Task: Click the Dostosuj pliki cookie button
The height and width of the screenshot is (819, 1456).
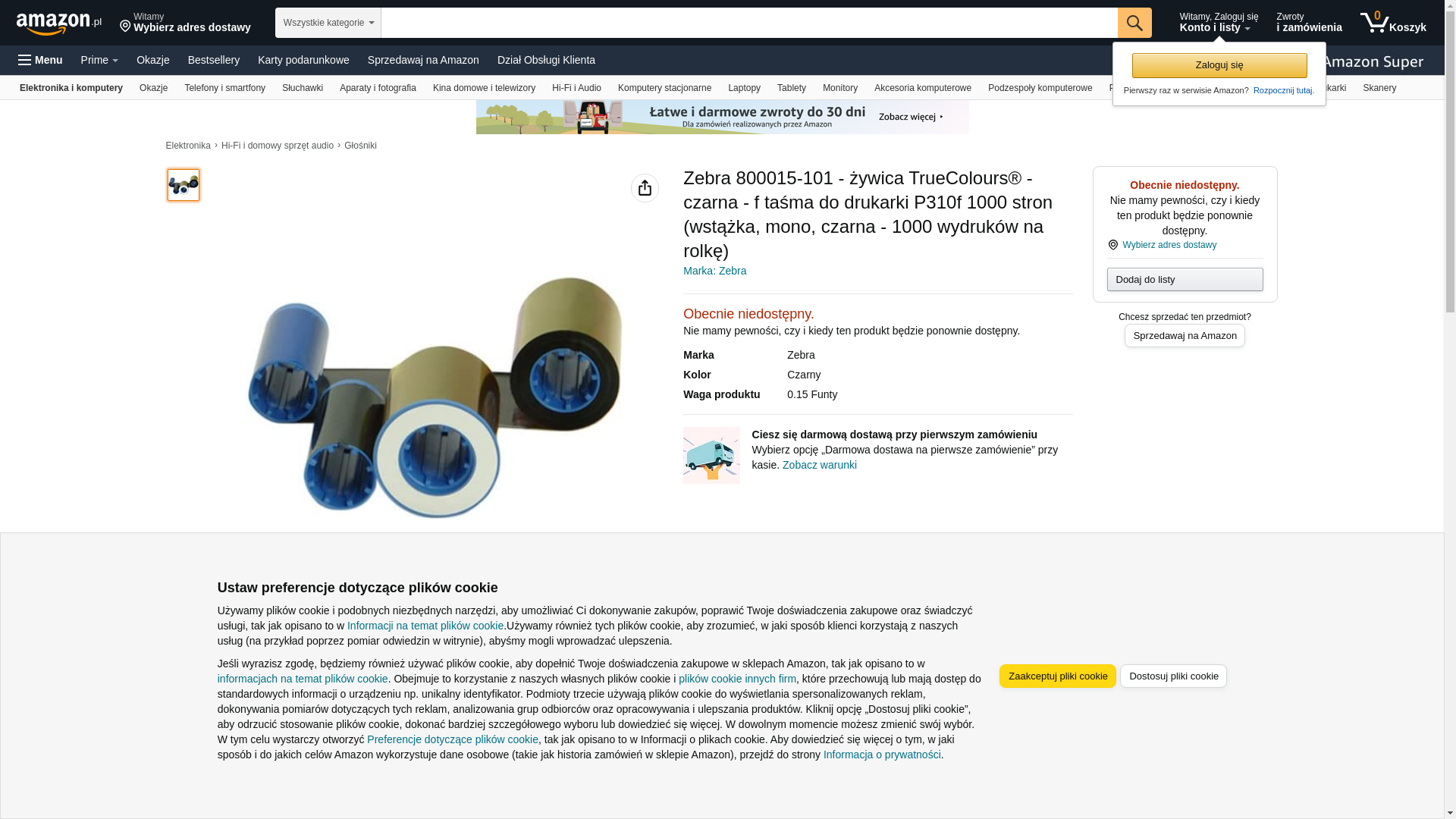Action: pyautogui.click(x=1173, y=676)
